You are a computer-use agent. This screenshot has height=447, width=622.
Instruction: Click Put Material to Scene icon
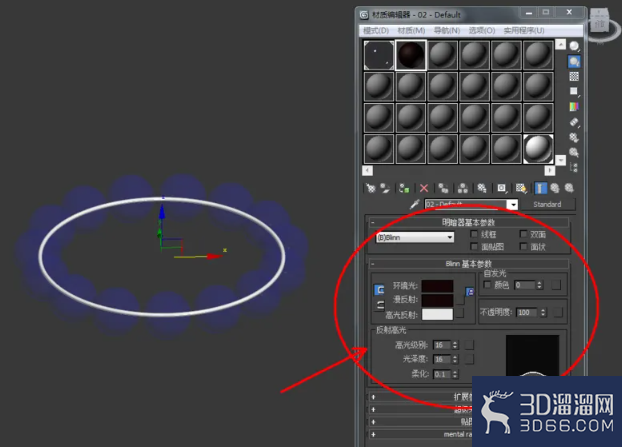[x=385, y=188]
